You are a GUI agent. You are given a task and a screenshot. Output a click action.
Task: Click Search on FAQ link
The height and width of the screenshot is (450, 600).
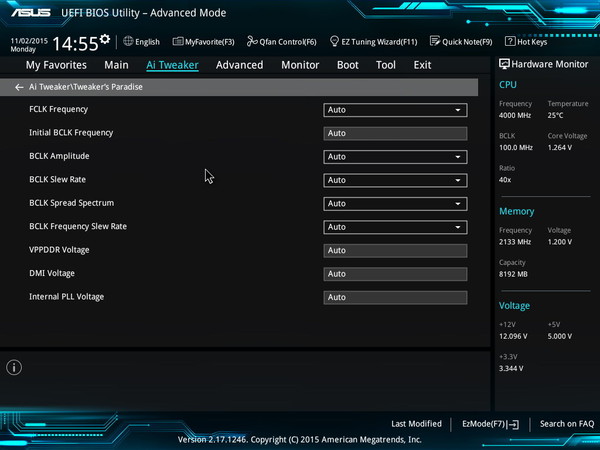(x=567, y=424)
